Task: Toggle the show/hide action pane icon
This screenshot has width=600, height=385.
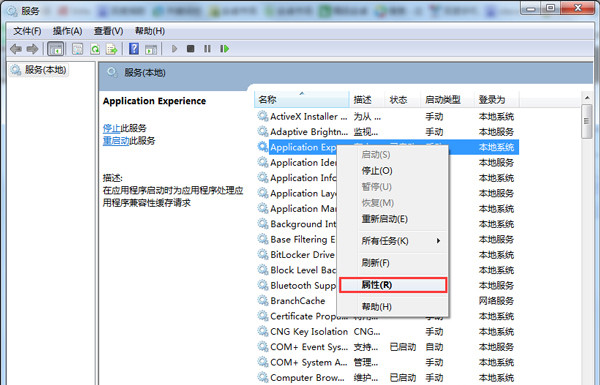Action: click(151, 49)
